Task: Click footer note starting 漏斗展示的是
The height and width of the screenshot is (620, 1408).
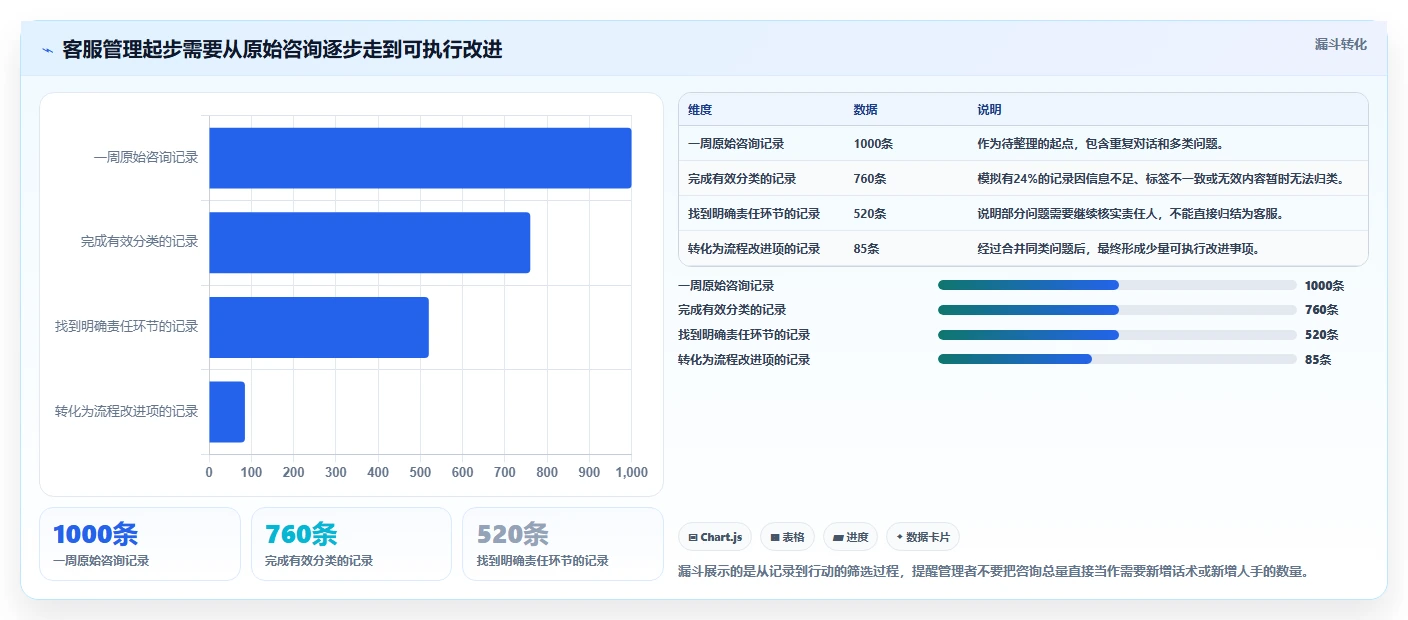Action: click(x=993, y=572)
